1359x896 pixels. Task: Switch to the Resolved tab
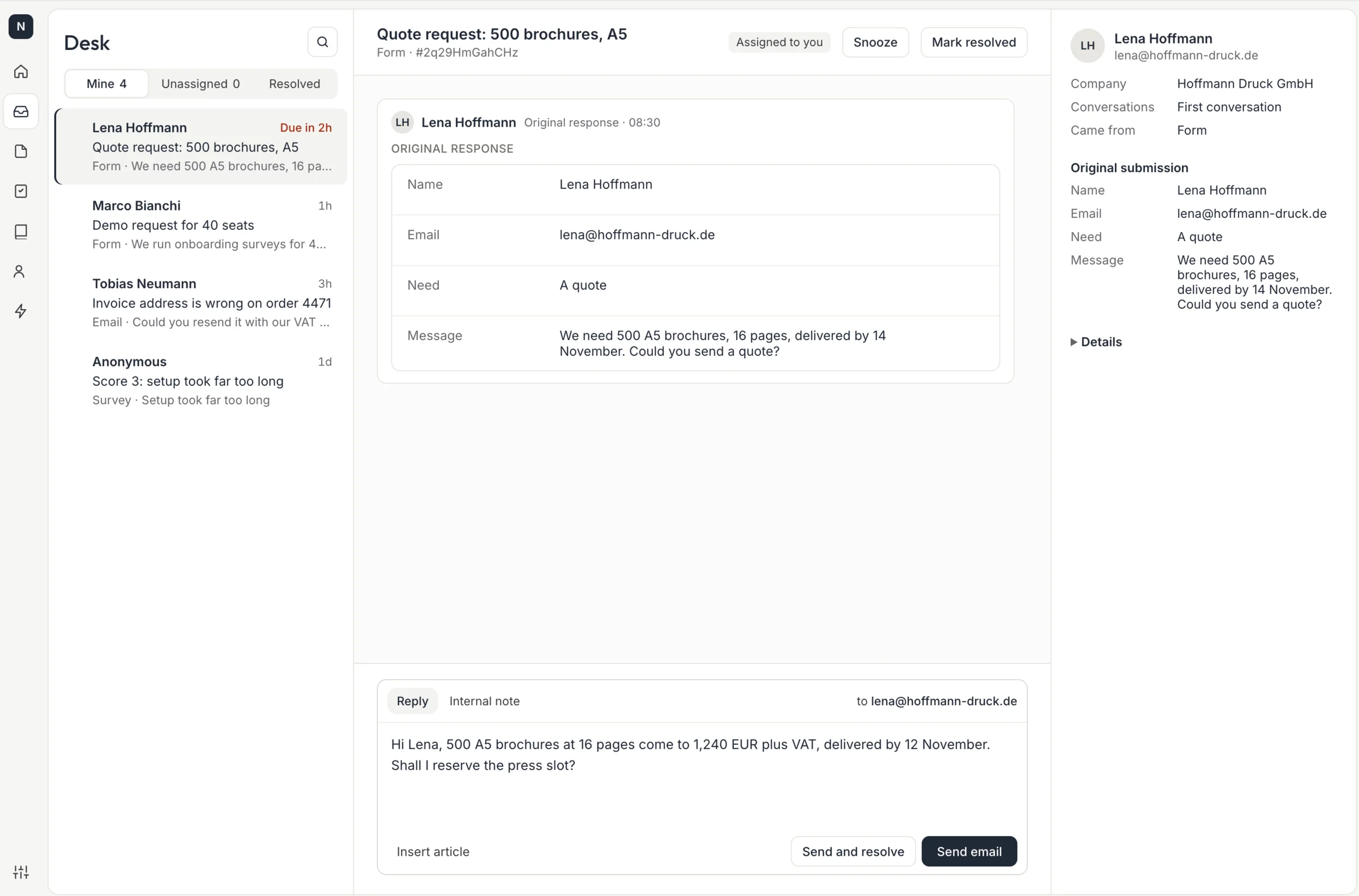294,83
